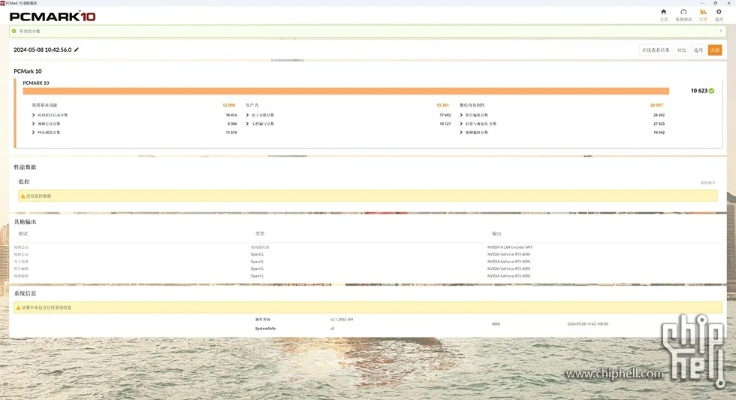Go to the Home (主页) icon
The image size is (736, 400).
[x=664, y=13]
